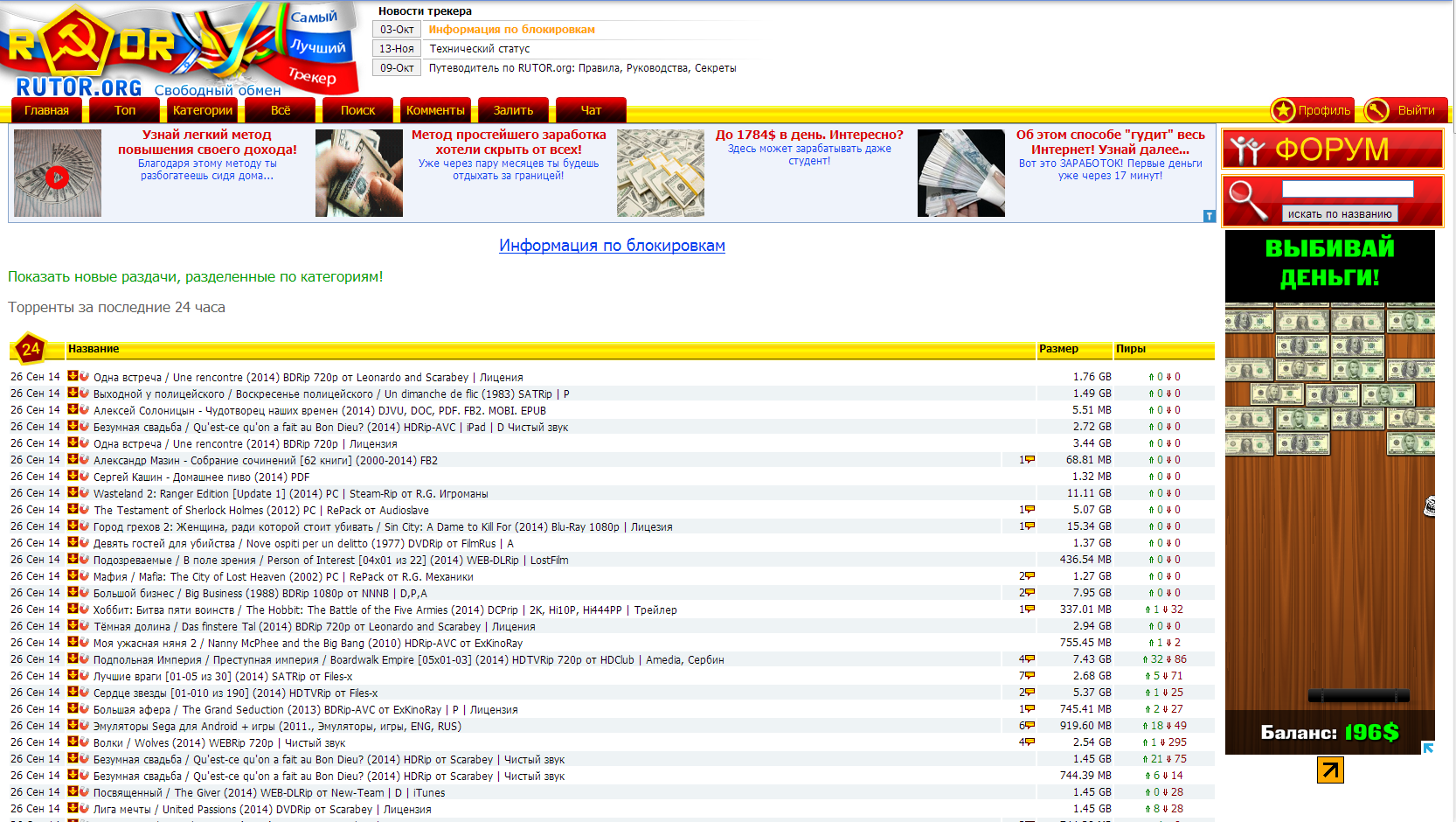Click download icon for Wolves (2014) WEBRip
The width and height of the screenshot is (1456, 822).
tap(73, 742)
